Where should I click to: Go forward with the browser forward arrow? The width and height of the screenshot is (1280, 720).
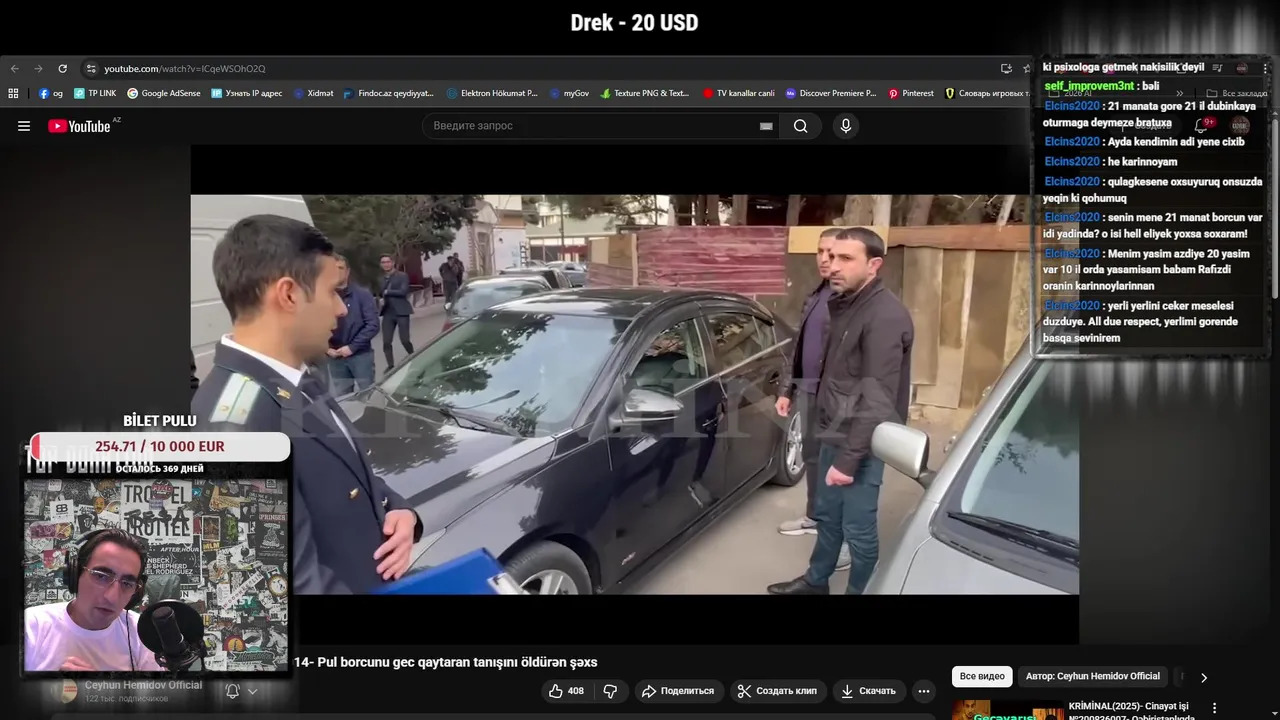38,69
